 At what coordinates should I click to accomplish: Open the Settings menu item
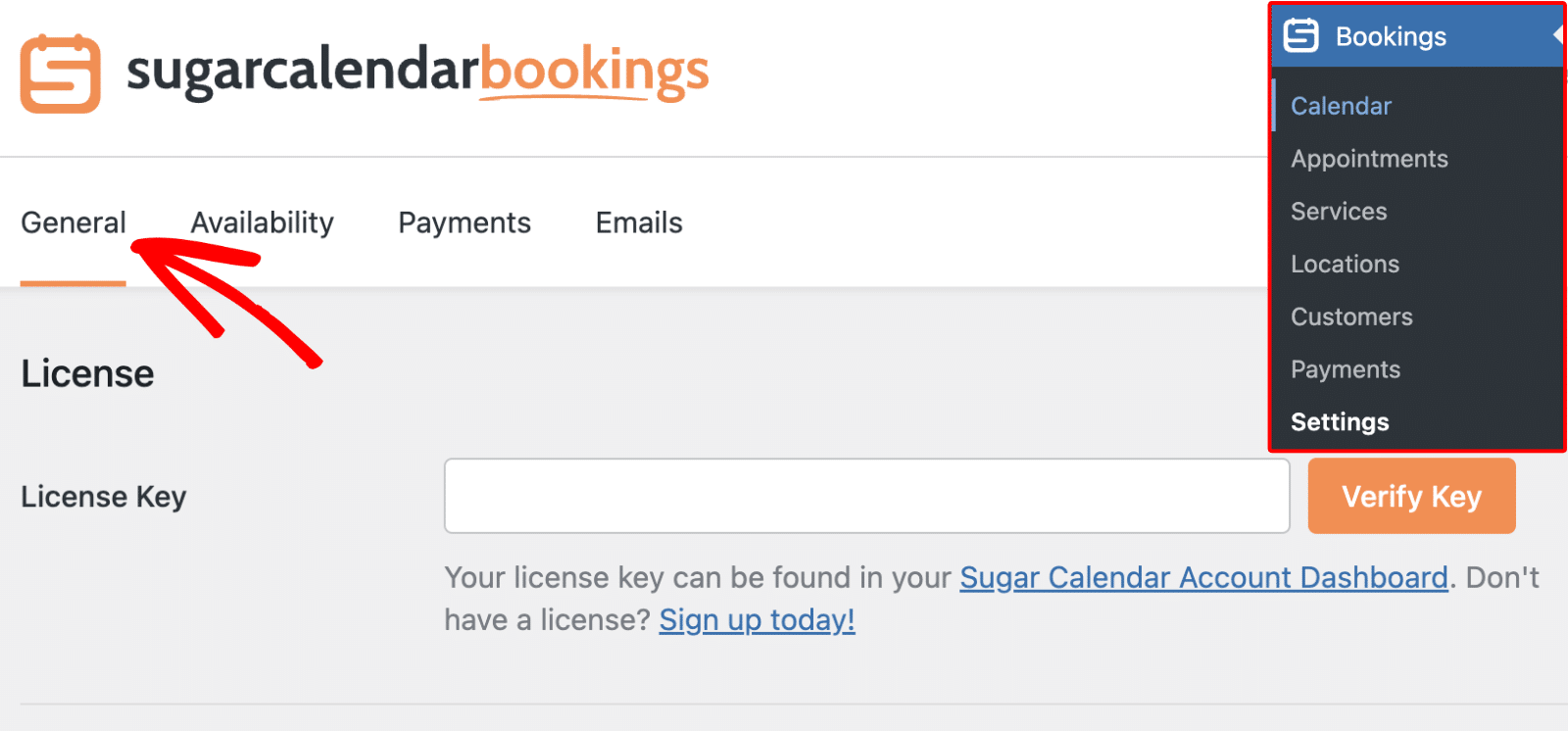coord(1340,421)
